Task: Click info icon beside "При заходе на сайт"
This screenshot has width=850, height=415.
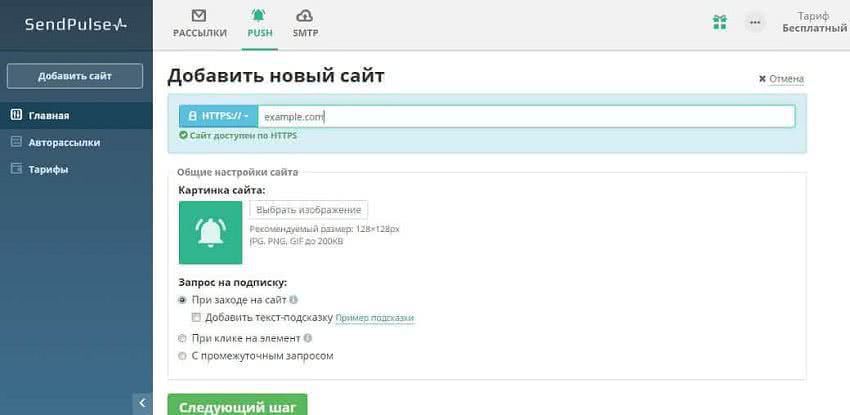Action: point(294,300)
